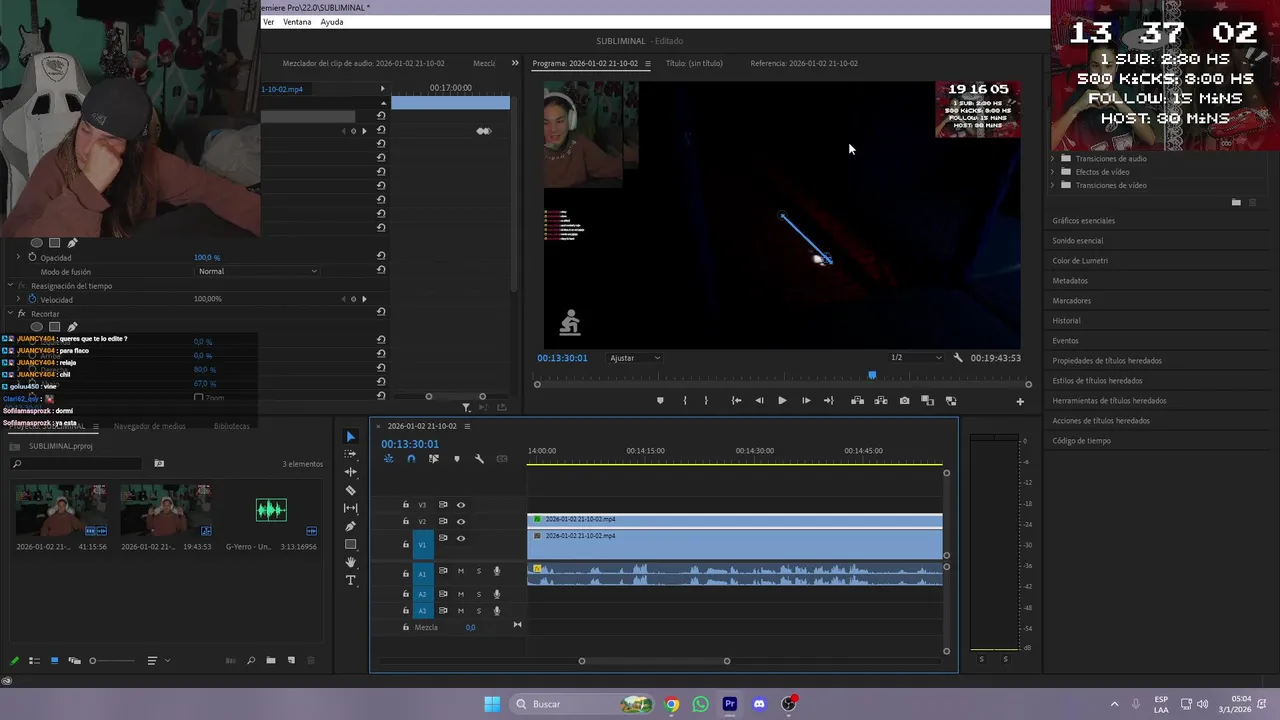Image resolution: width=1280 pixels, height=720 pixels.
Task: Open Google Chrome from the taskbar
Action: pos(672,704)
